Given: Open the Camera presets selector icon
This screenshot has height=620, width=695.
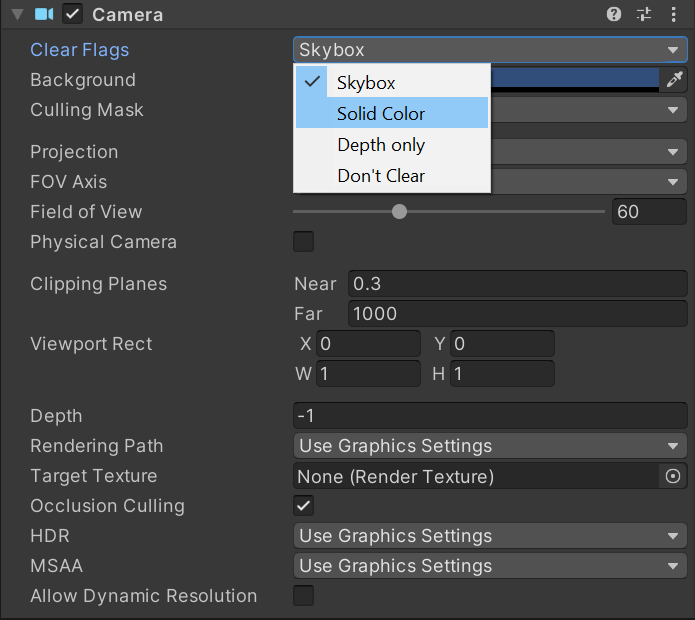Looking at the screenshot, I should pos(643,15).
